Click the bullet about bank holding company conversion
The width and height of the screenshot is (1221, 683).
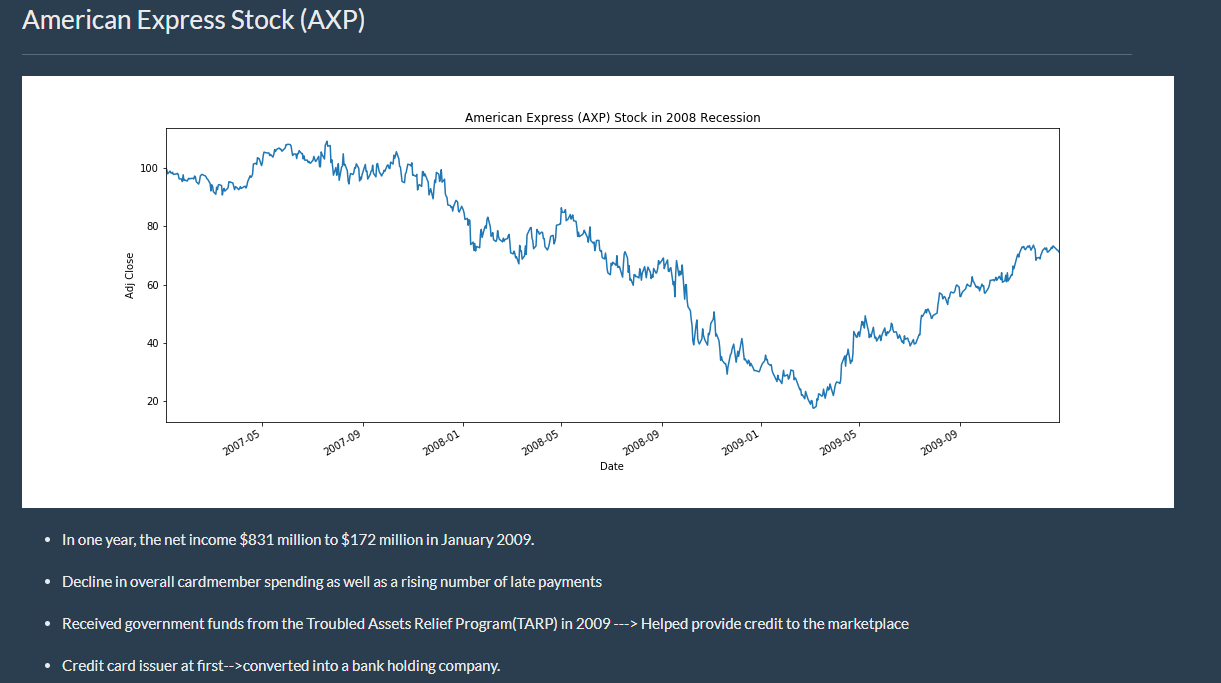(281, 665)
